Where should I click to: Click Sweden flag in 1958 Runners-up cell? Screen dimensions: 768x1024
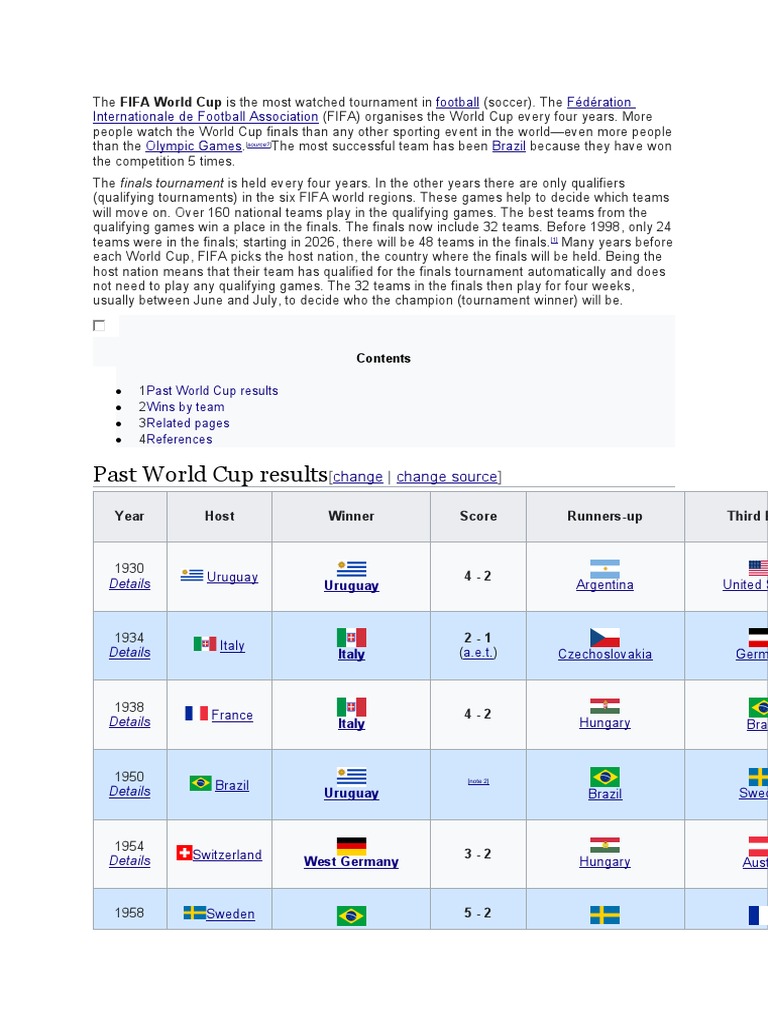pos(605,915)
